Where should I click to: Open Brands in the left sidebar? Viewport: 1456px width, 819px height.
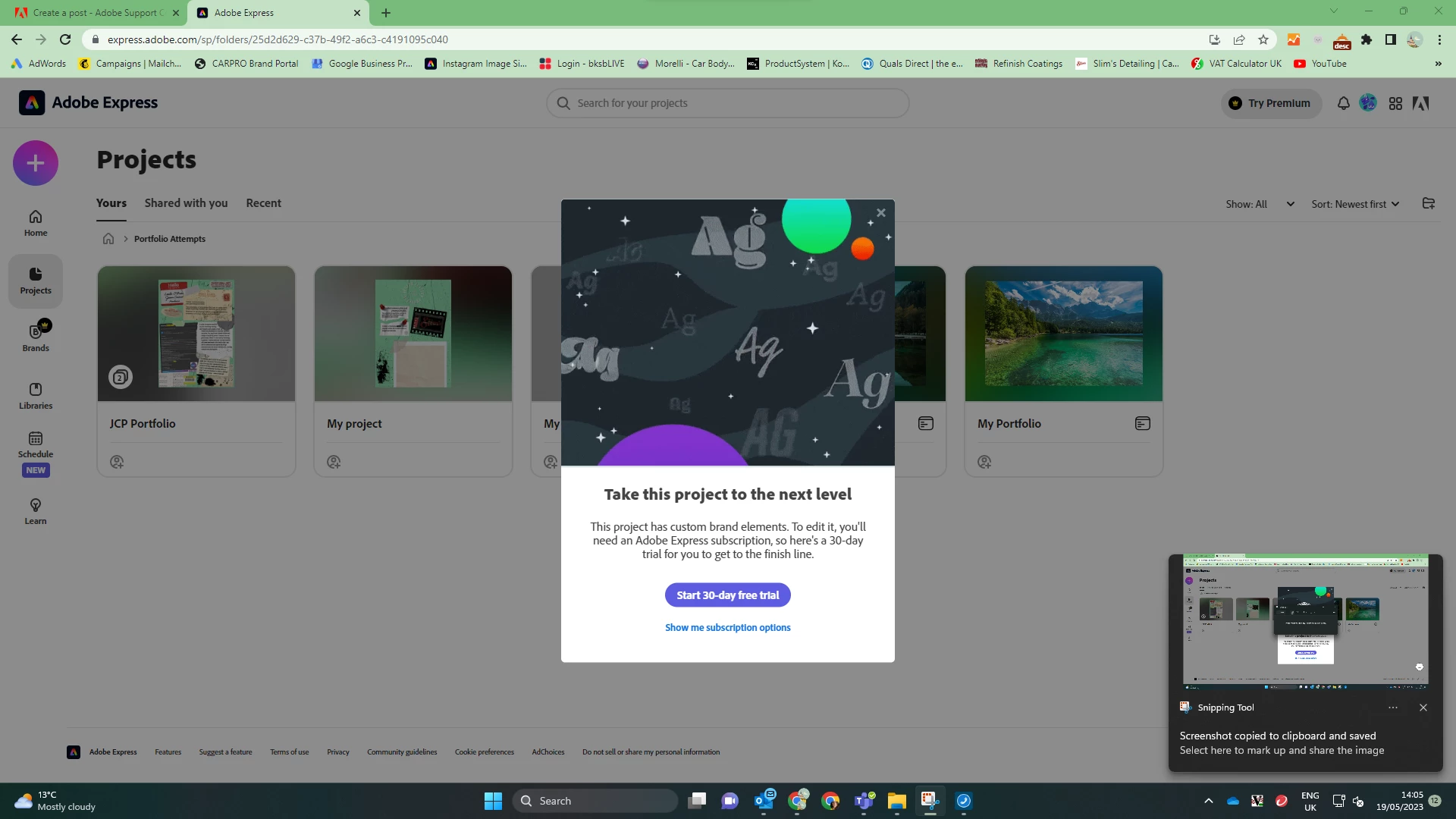[x=36, y=337]
